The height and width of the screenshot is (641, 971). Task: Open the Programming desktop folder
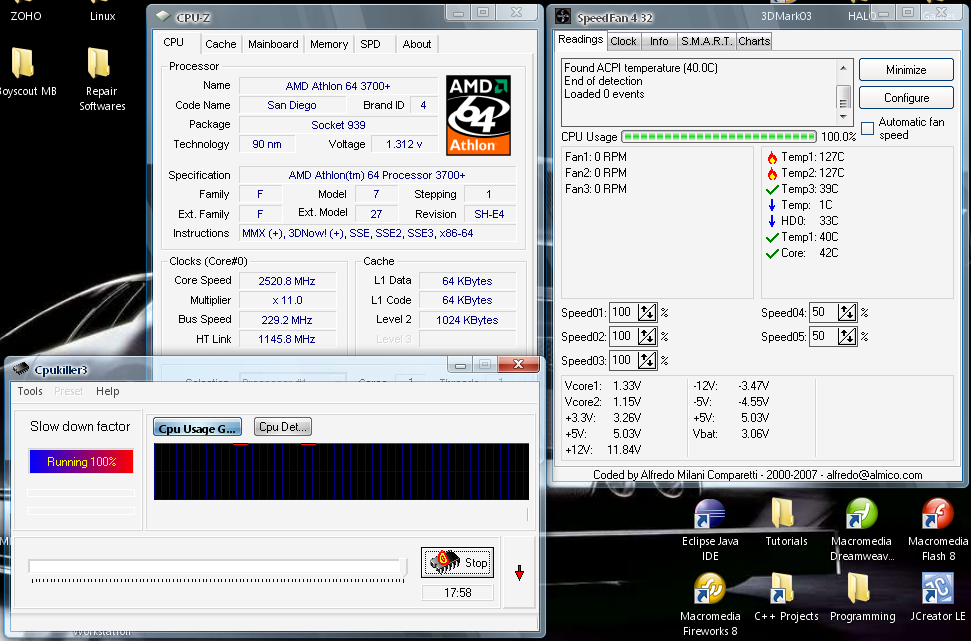[x=862, y=597]
